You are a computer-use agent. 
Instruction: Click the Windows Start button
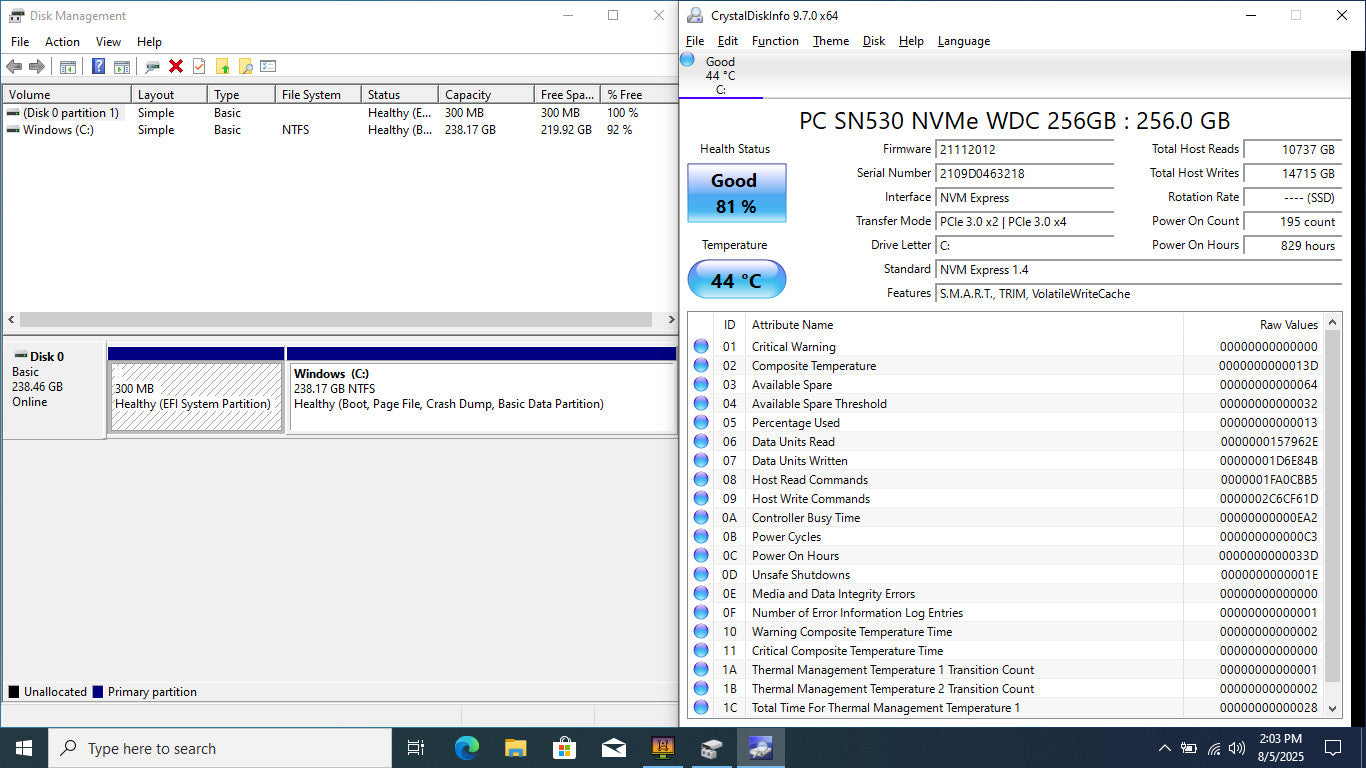point(24,748)
